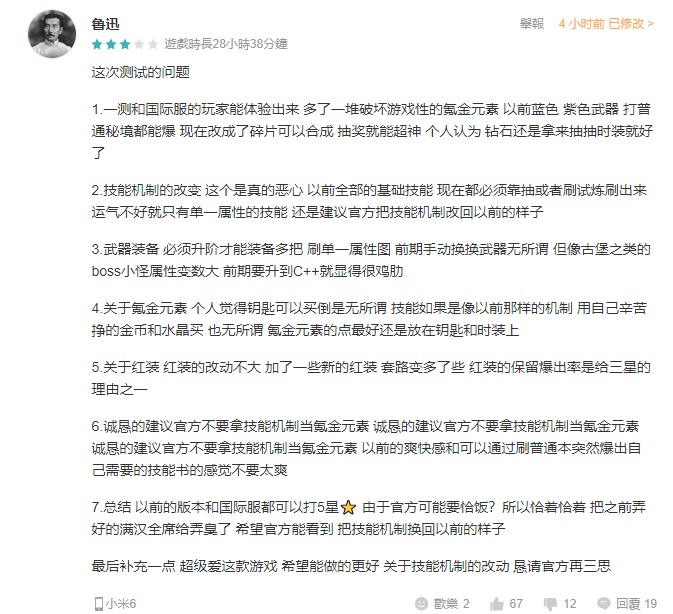Screen dimensions: 673x614
Task: Click the 歡樂 2 reaction count
Action: pyautogui.click(x=452, y=604)
